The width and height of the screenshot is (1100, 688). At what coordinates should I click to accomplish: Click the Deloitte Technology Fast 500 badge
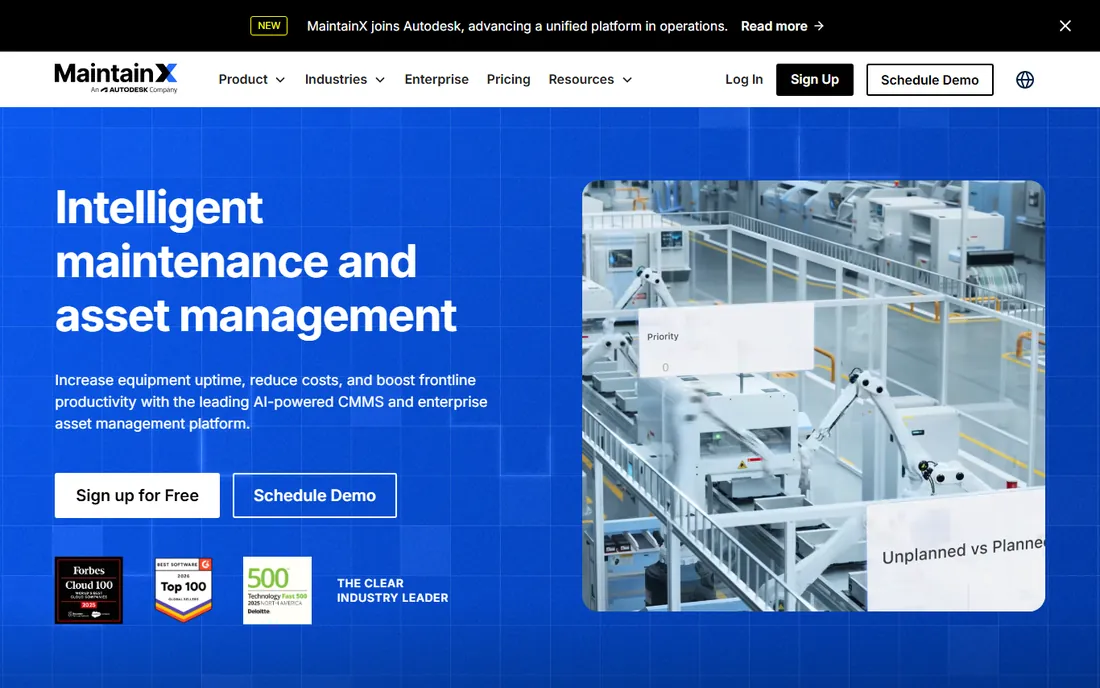pyautogui.click(x=277, y=591)
